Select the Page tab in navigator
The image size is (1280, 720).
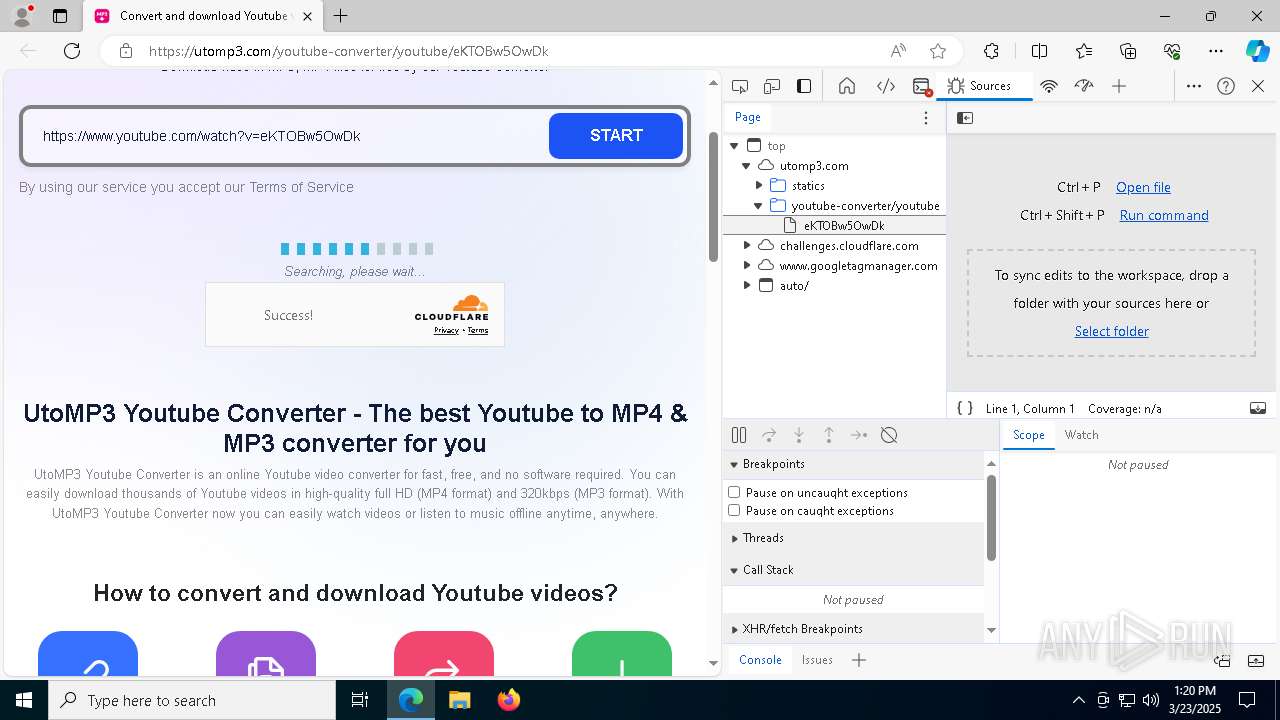(x=748, y=117)
